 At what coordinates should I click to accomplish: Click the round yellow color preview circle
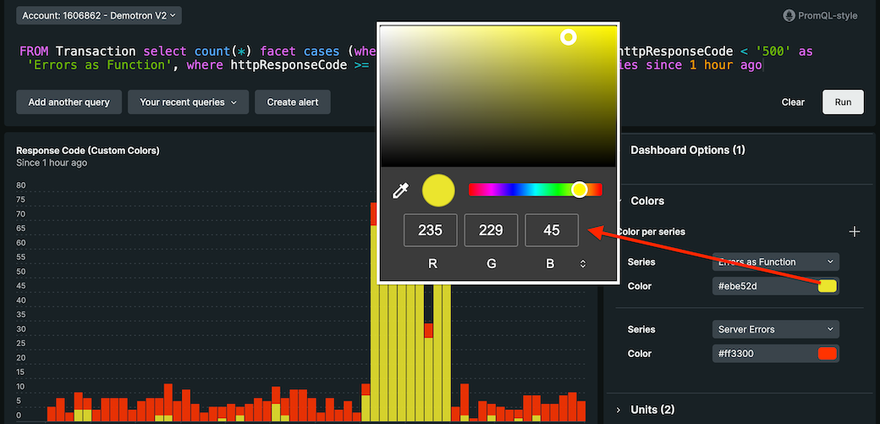pyautogui.click(x=438, y=190)
